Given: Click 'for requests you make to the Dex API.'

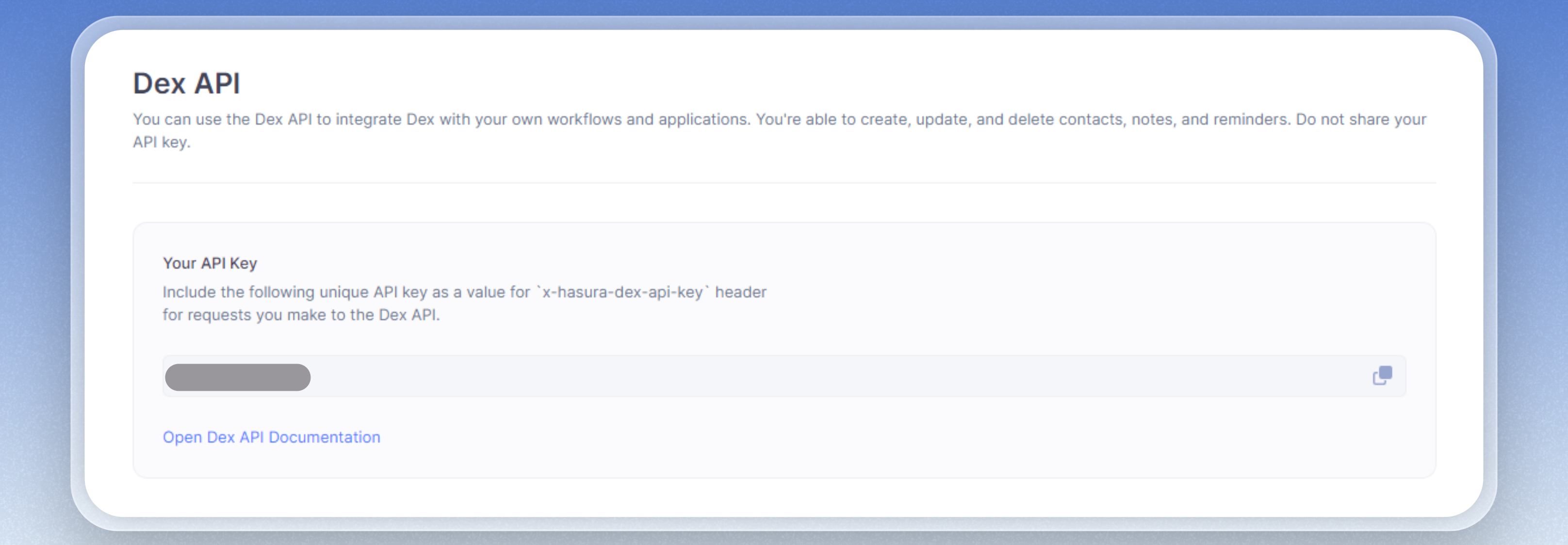Looking at the screenshot, I should 301,315.
